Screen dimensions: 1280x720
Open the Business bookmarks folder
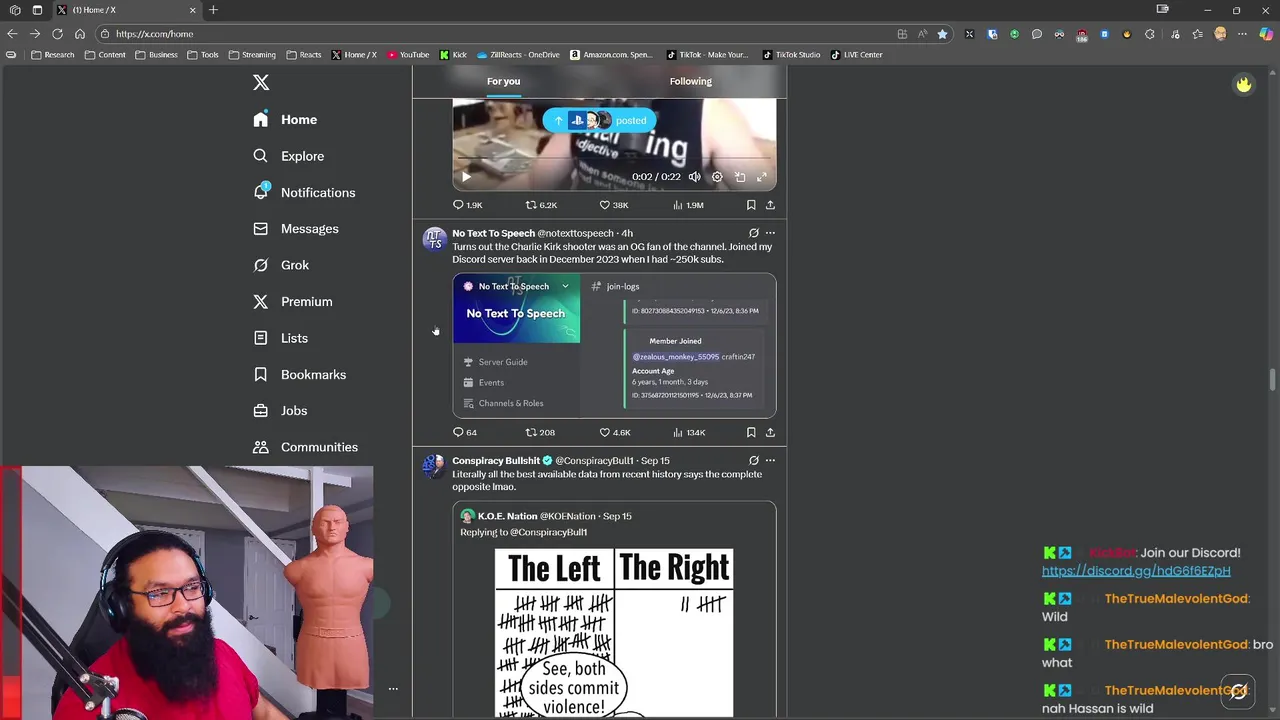pyautogui.click(x=156, y=55)
